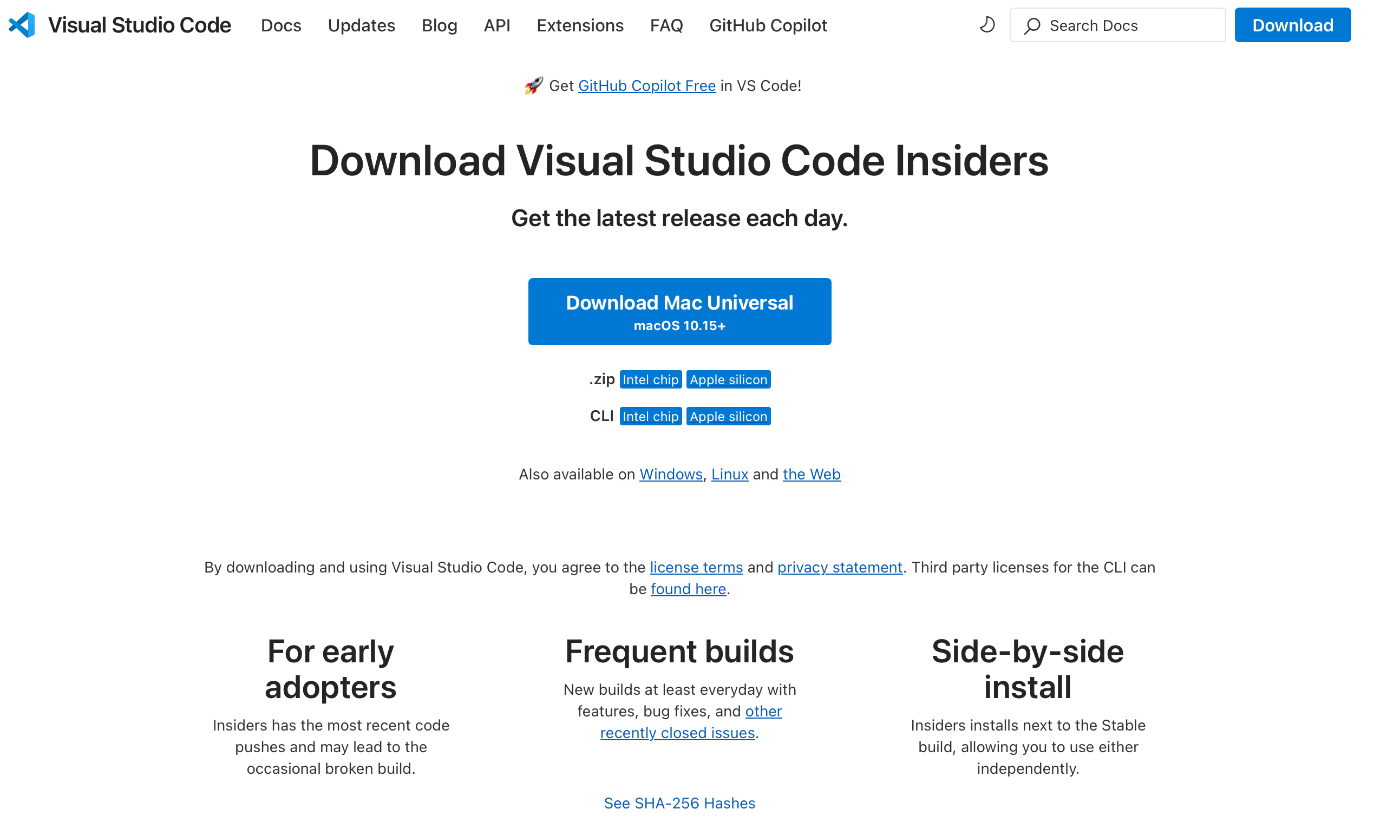Download the .zip for Intel chip

(651, 380)
